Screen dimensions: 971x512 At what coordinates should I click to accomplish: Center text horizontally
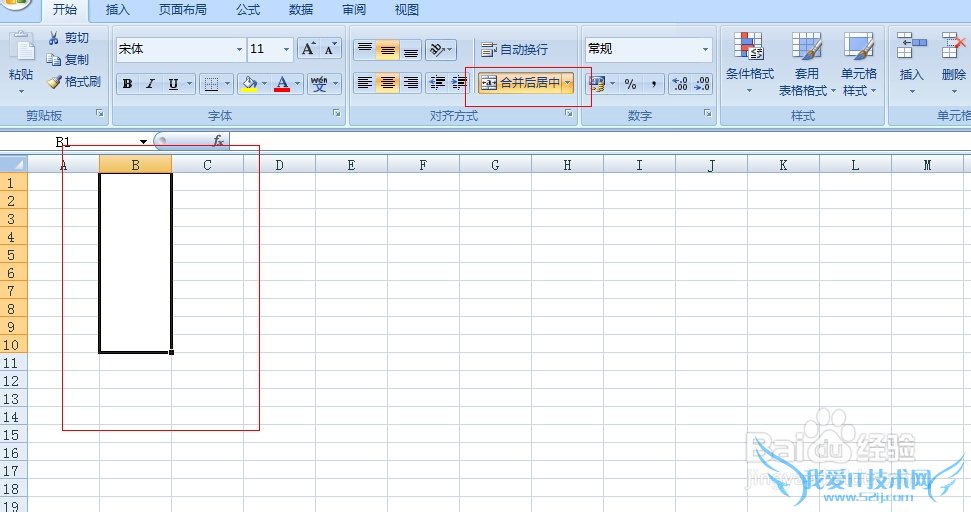pyautogui.click(x=388, y=83)
